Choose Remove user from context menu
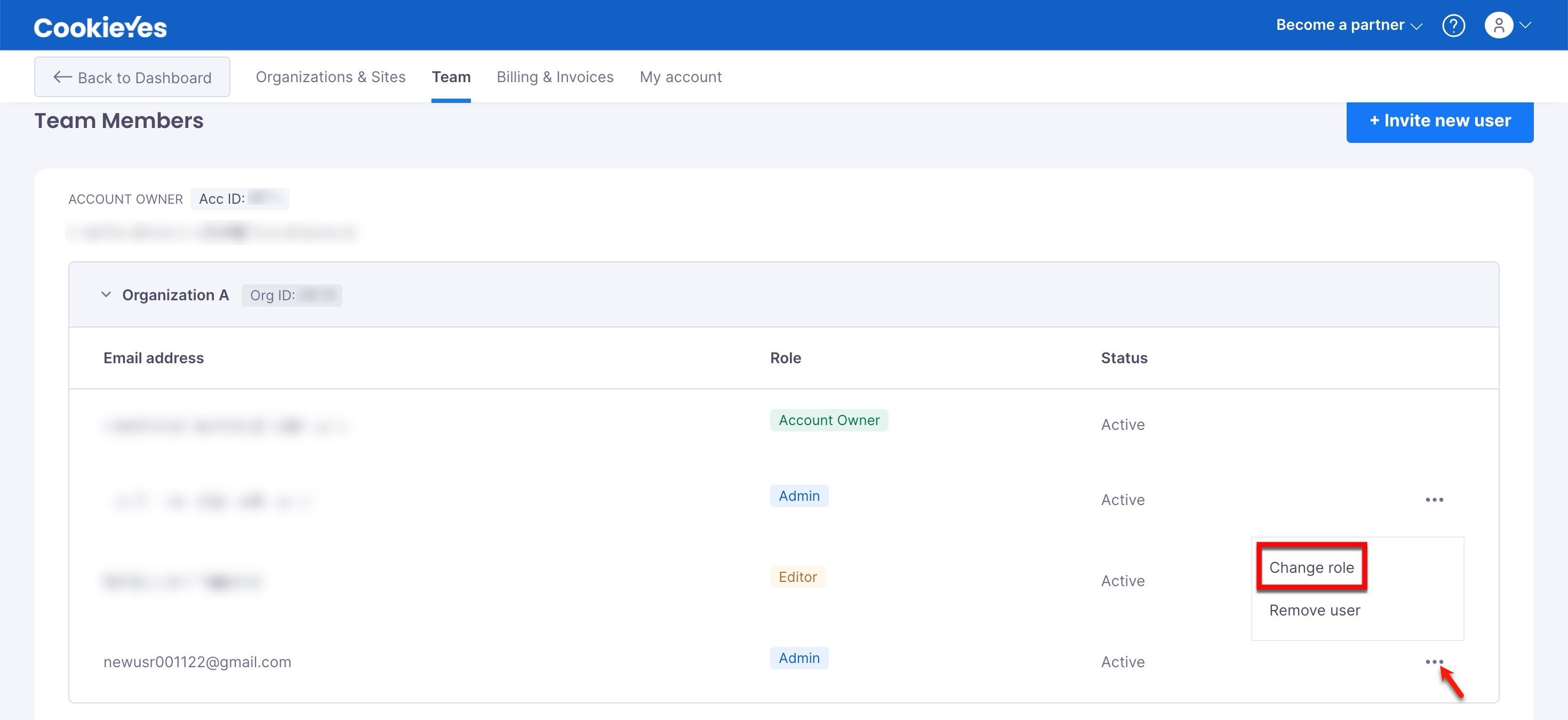The image size is (1568, 720). click(x=1314, y=610)
